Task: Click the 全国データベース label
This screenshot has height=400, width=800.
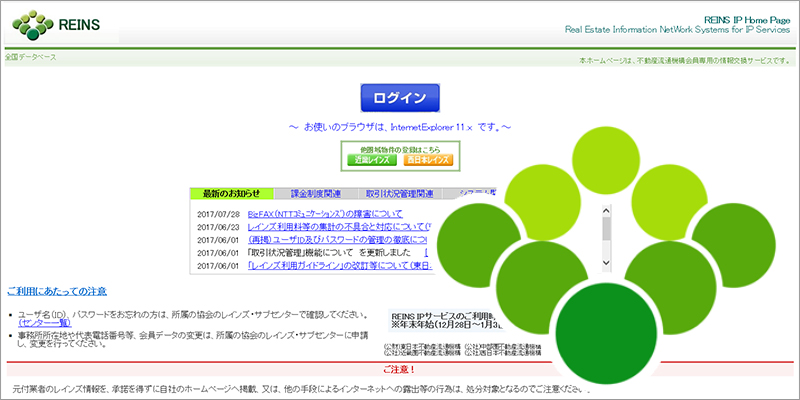Action: click(32, 57)
